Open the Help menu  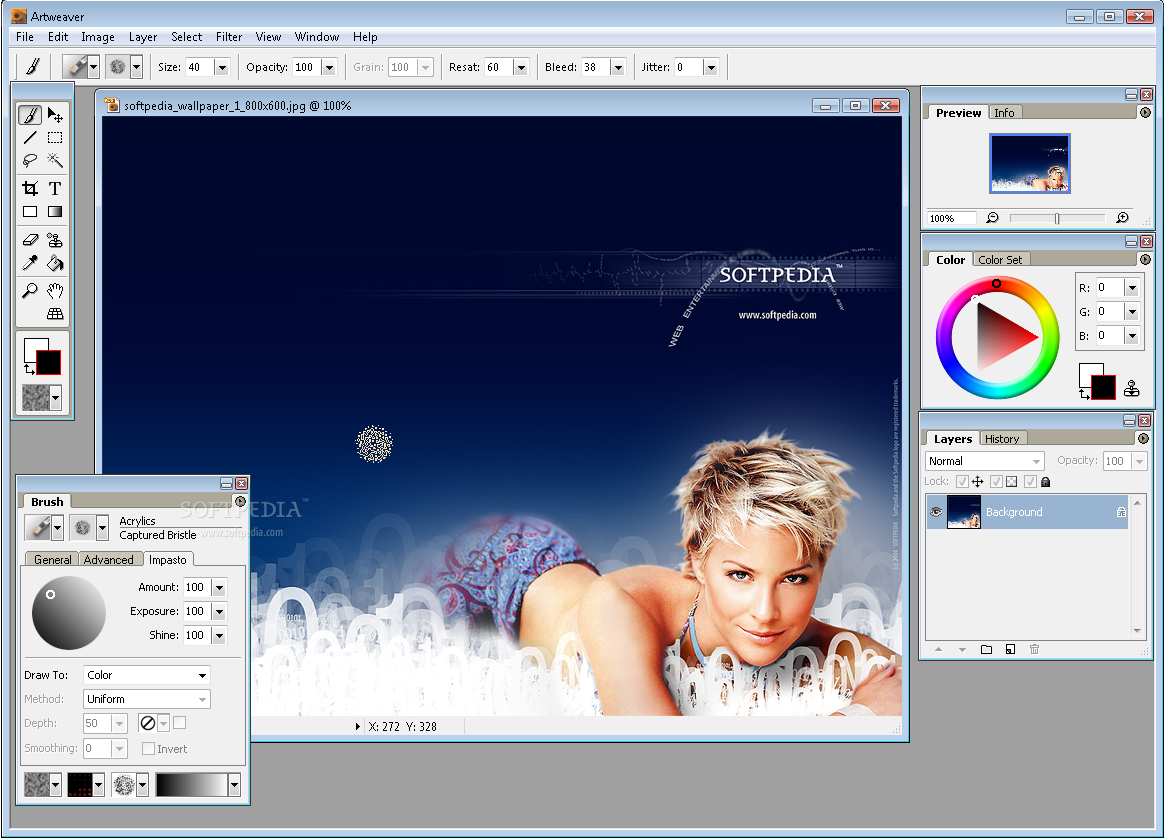365,36
